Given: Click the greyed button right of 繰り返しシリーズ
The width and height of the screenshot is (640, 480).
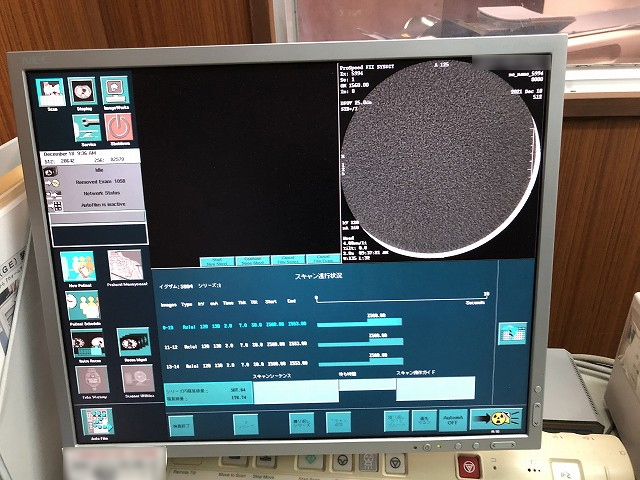Looking at the screenshot, I should pyautogui.click(x=338, y=422).
